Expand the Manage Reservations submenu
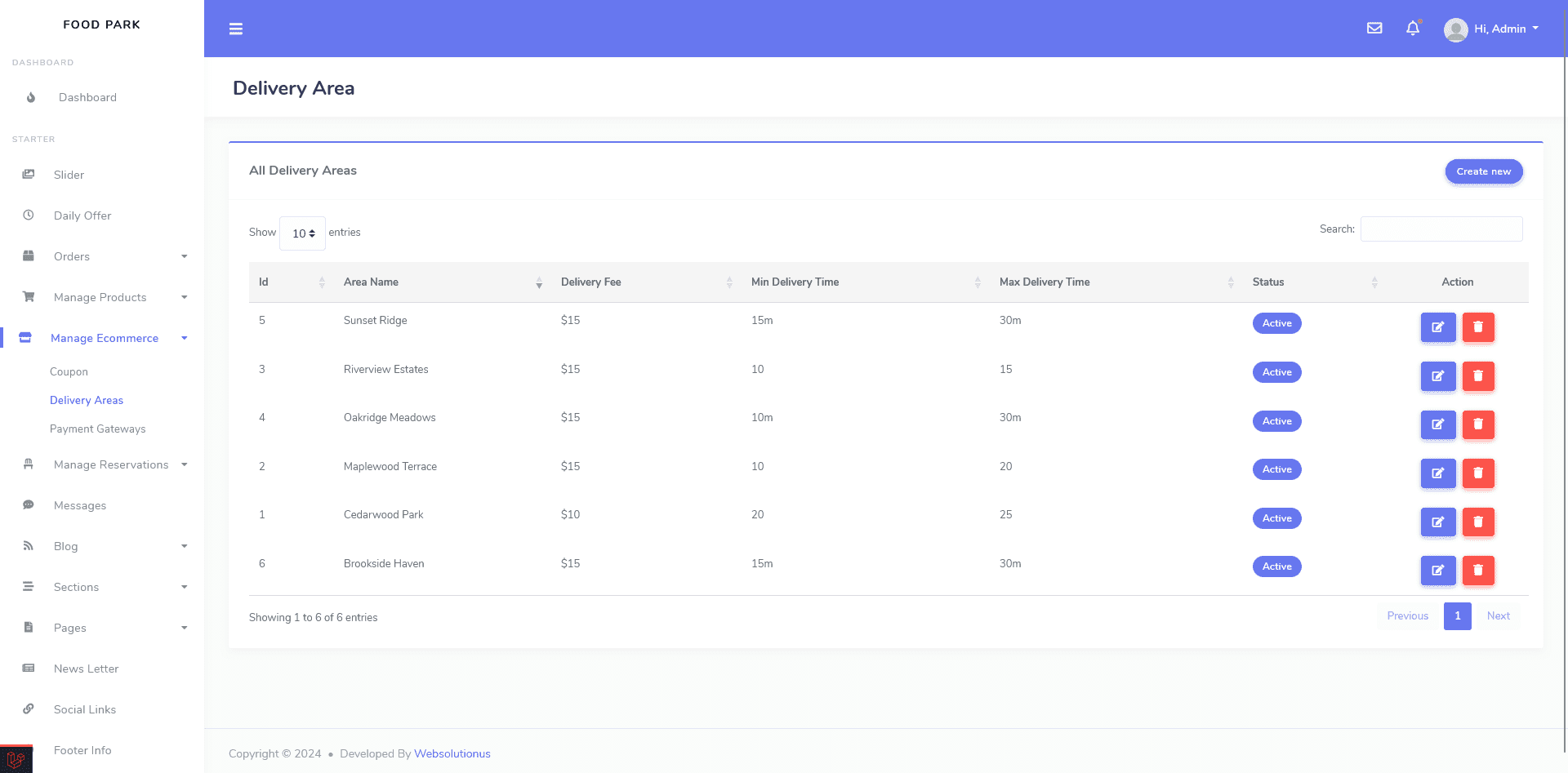Image resolution: width=1568 pixels, height=773 pixels. pyautogui.click(x=185, y=464)
